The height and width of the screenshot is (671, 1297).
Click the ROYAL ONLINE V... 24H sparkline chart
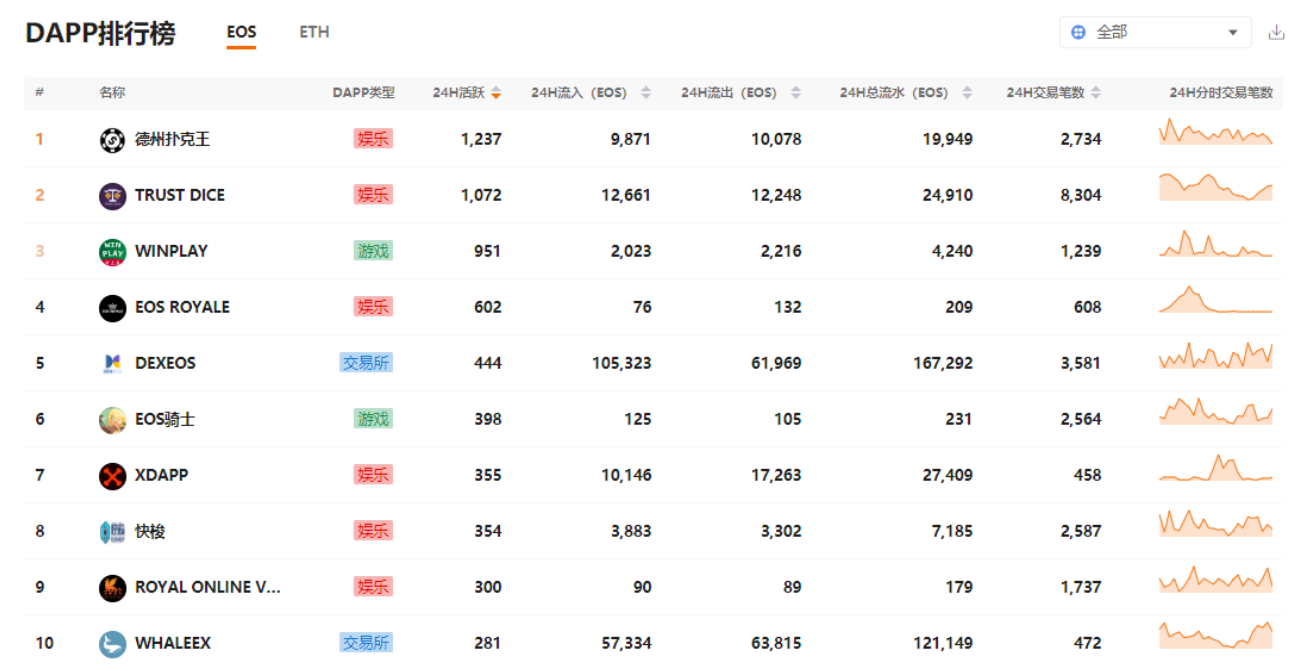1216,580
